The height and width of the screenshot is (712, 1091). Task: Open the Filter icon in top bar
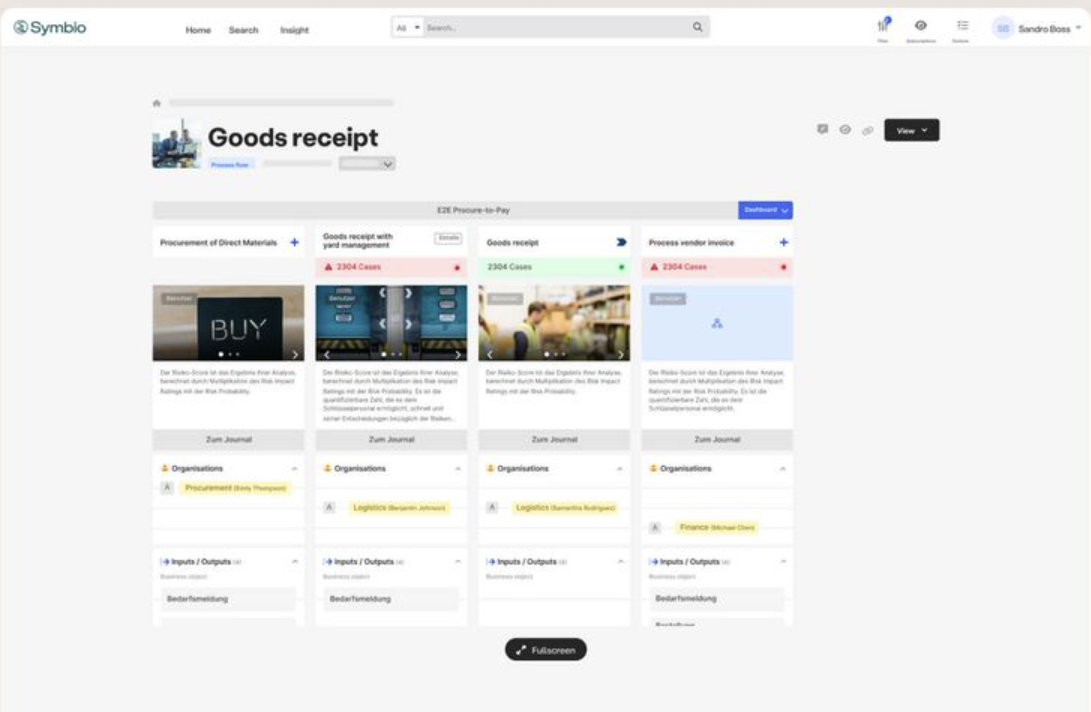pos(883,26)
